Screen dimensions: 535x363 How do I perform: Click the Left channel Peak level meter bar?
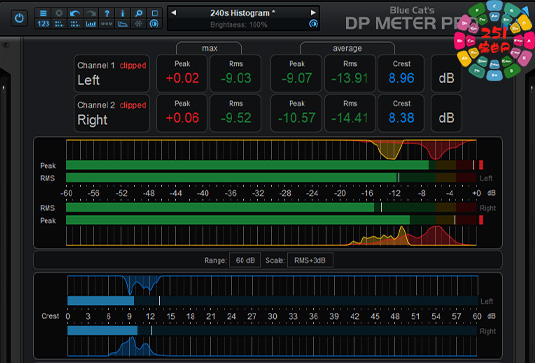tap(271, 165)
